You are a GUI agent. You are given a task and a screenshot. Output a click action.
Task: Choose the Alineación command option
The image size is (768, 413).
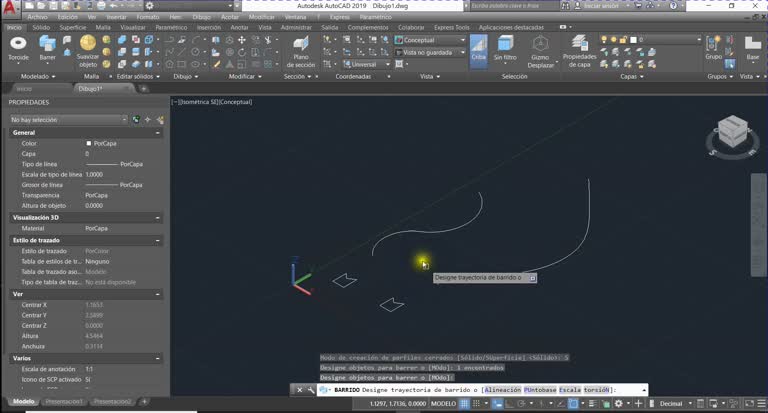pyautogui.click(x=503, y=390)
